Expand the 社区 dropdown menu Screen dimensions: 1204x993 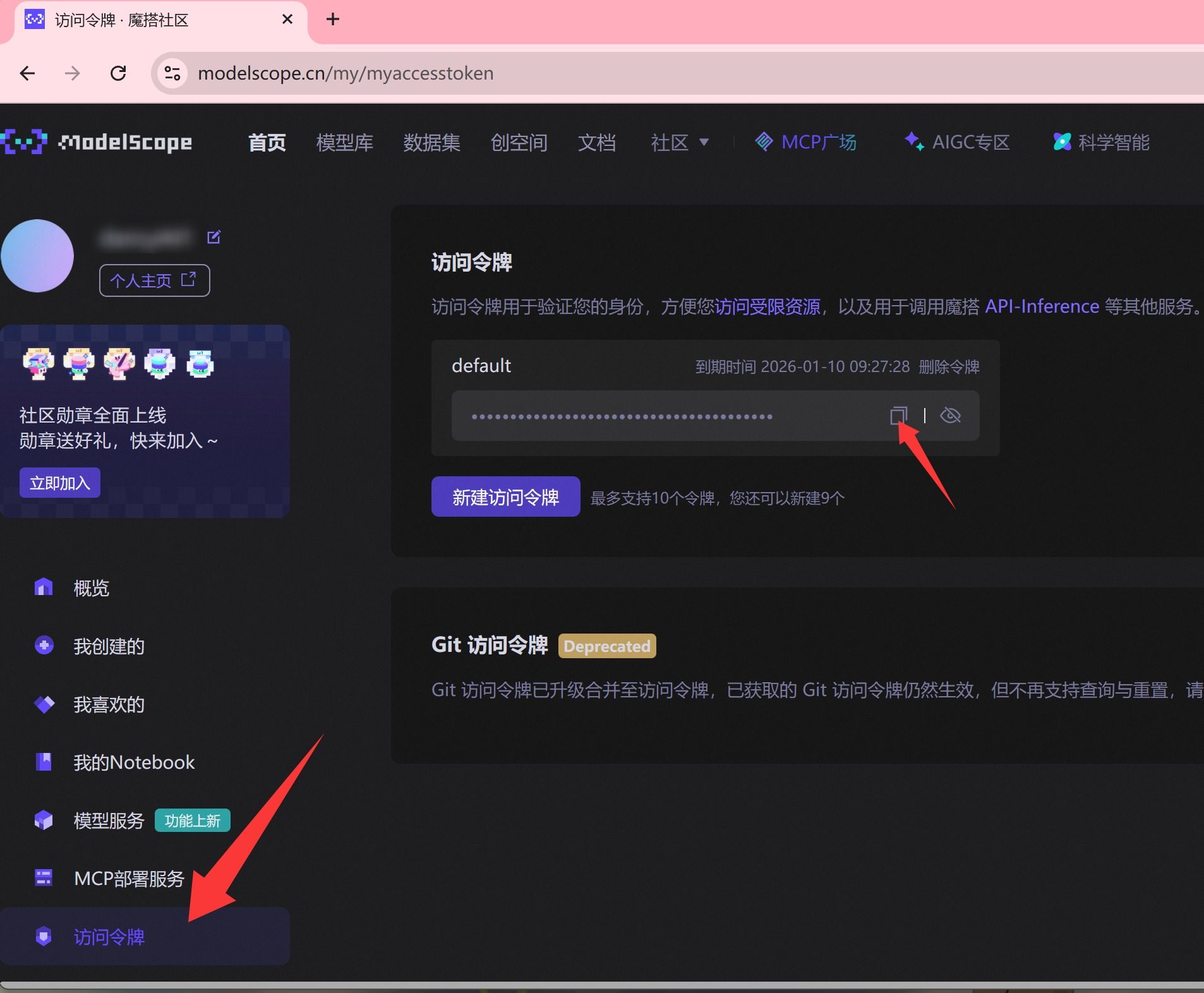tap(680, 142)
